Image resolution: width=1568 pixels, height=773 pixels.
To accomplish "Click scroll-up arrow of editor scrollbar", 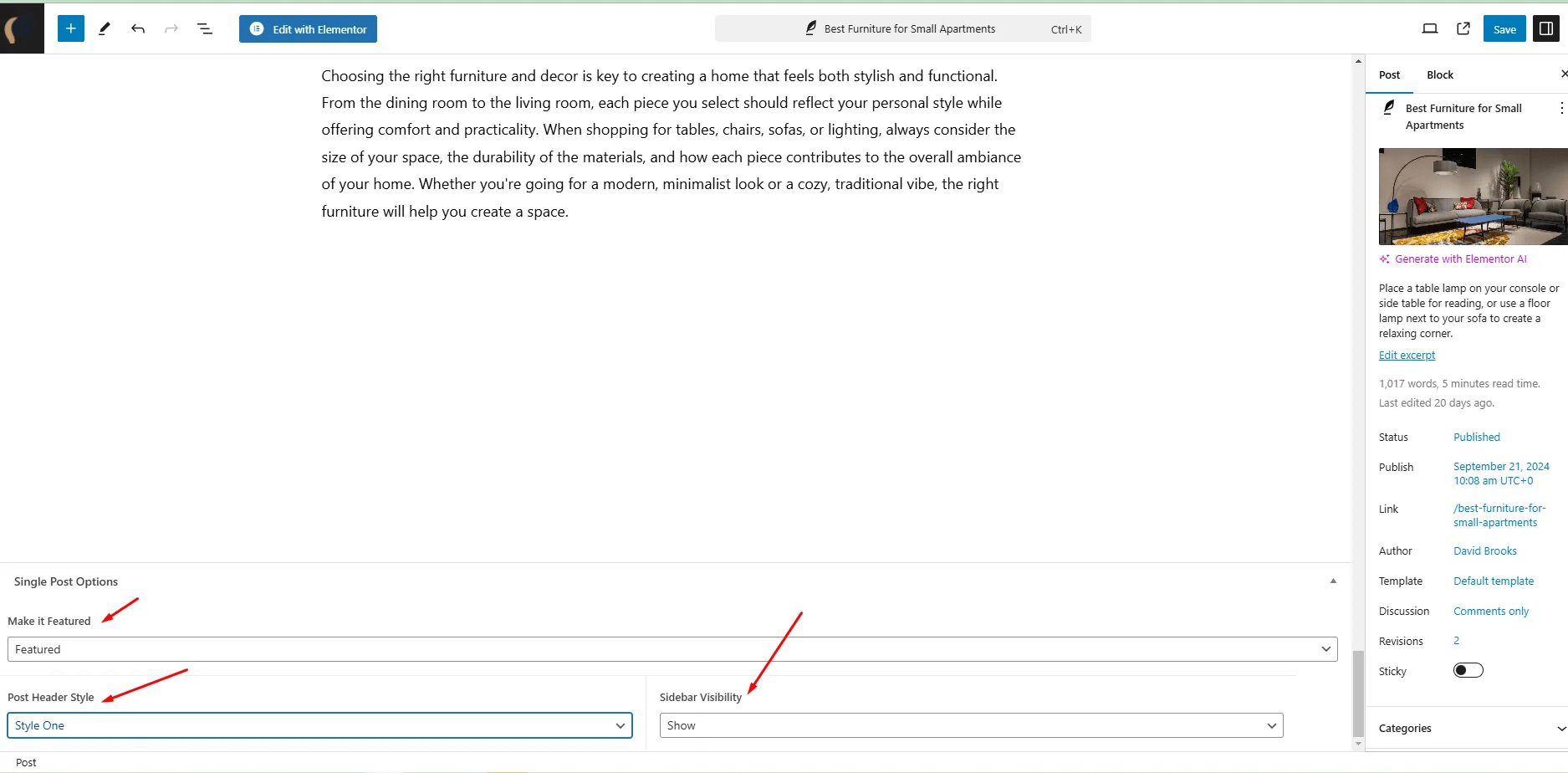I will pyautogui.click(x=1358, y=61).
